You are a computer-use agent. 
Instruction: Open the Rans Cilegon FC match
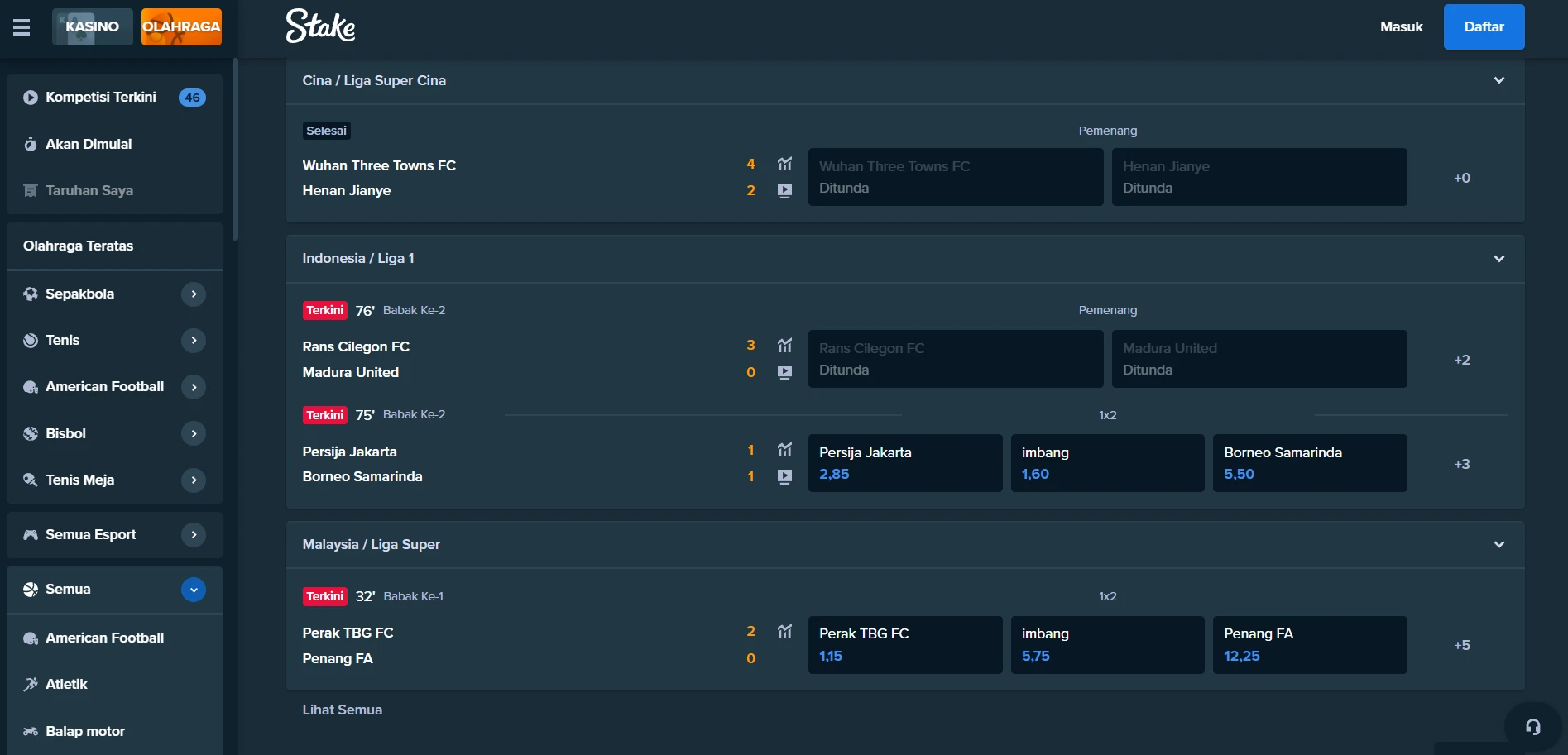coord(356,346)
